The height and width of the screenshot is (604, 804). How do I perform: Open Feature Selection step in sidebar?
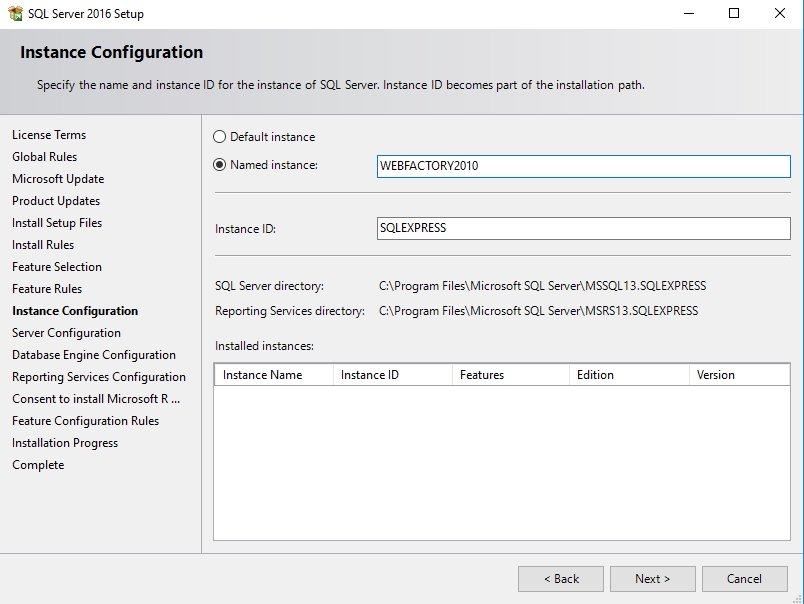pyautogui.click(x=57, y=267)
